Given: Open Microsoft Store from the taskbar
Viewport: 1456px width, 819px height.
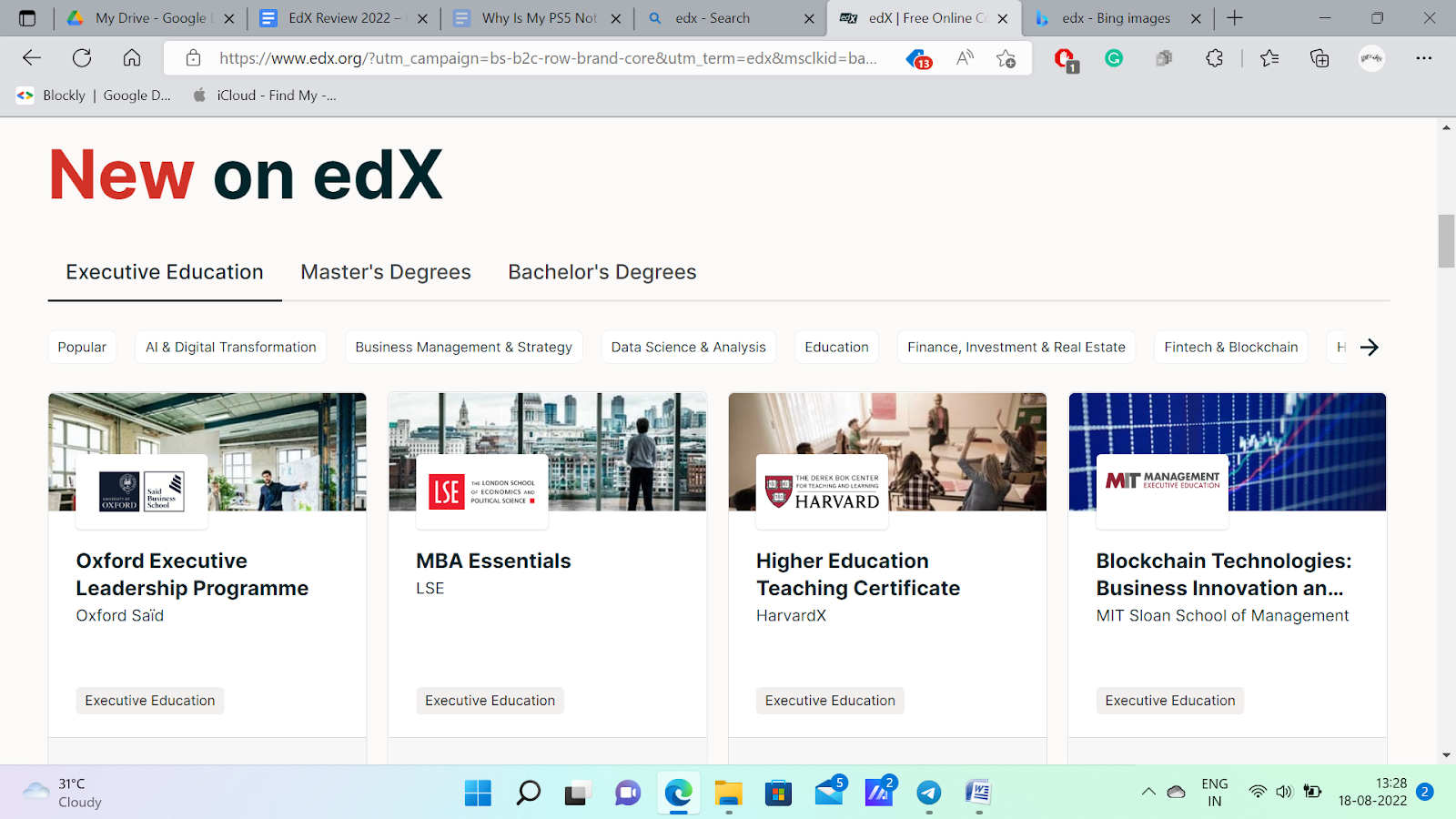Looking at the screenshot, I should click(x=778, y=793).
